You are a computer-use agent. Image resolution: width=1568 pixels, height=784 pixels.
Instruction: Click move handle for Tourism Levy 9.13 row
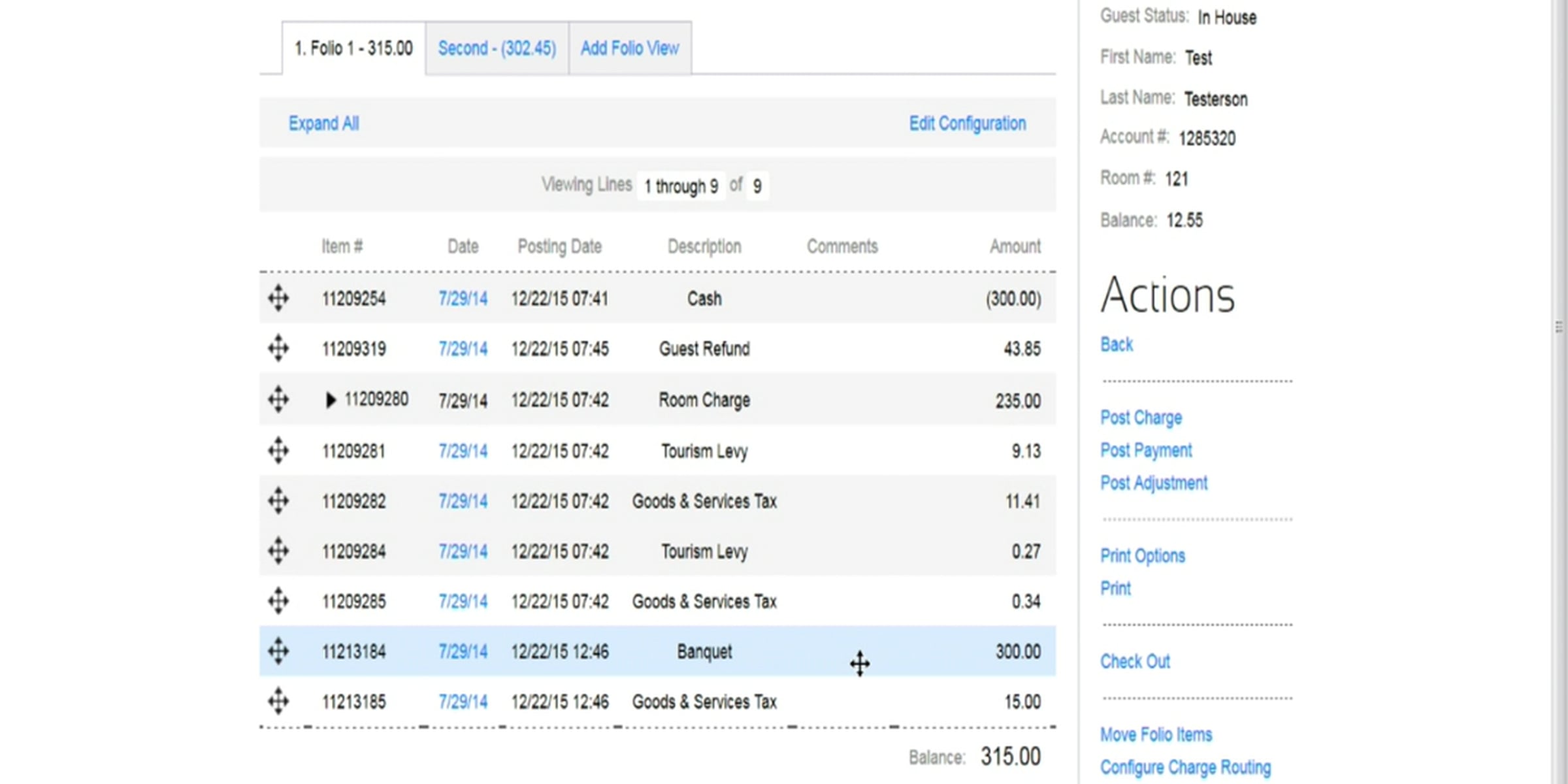click(278, 450)
